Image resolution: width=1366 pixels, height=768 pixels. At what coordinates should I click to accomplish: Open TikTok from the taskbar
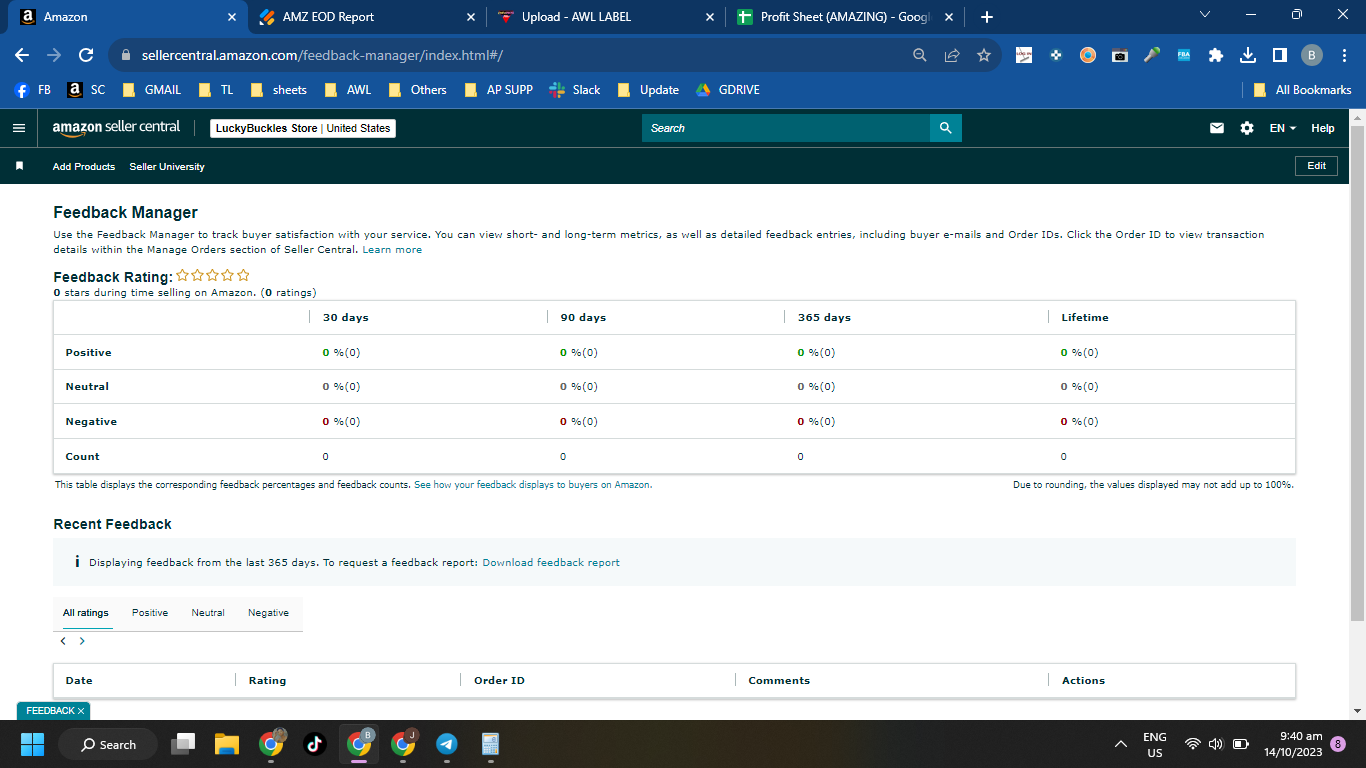[x=315, y=743]
